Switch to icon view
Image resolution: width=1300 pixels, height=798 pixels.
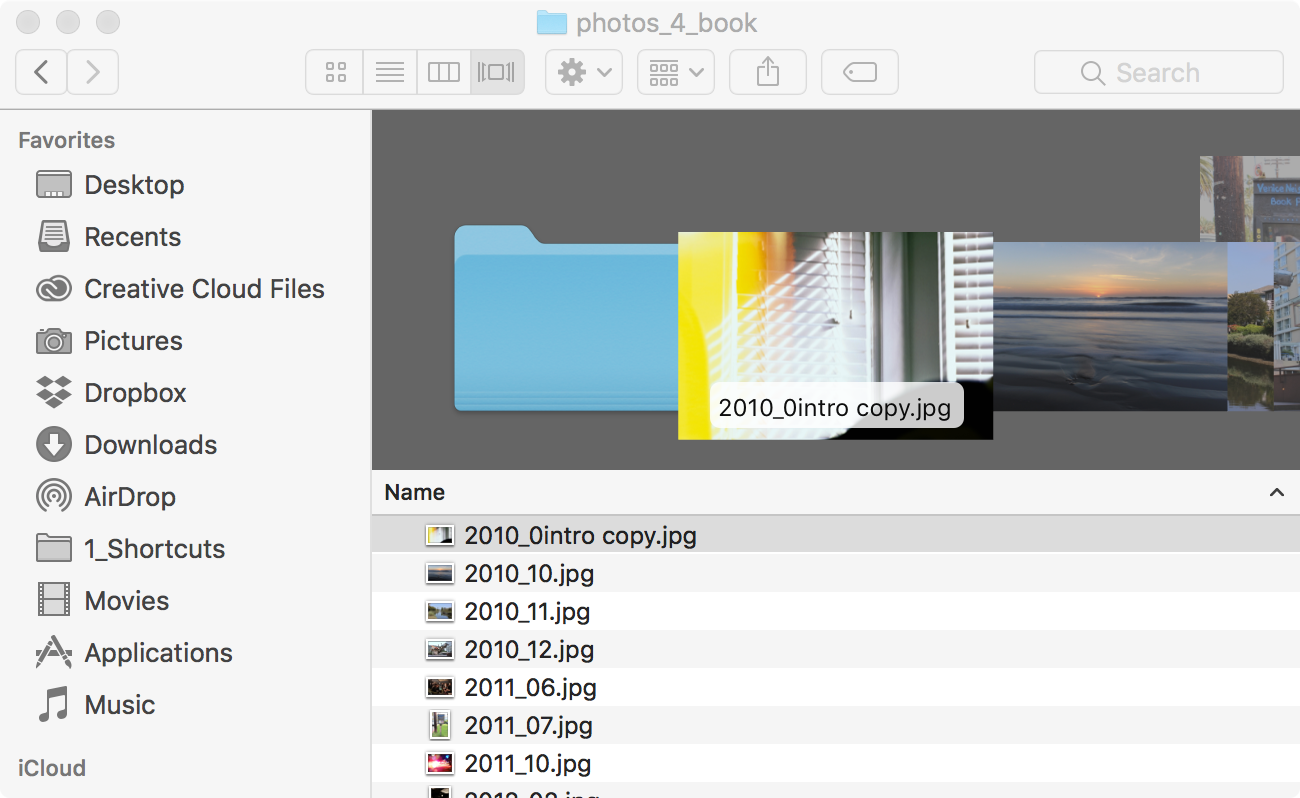coord(336,72)
